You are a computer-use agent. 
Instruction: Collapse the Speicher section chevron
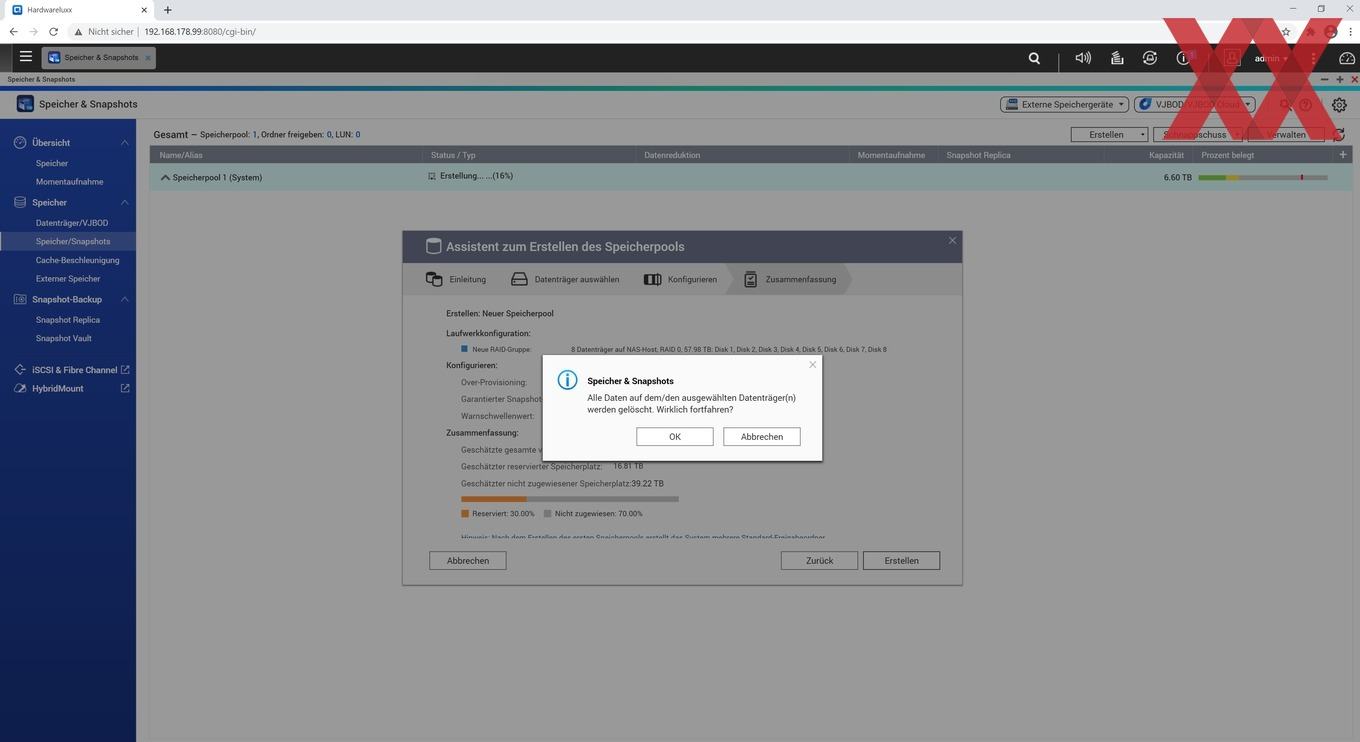pos(124,202)
